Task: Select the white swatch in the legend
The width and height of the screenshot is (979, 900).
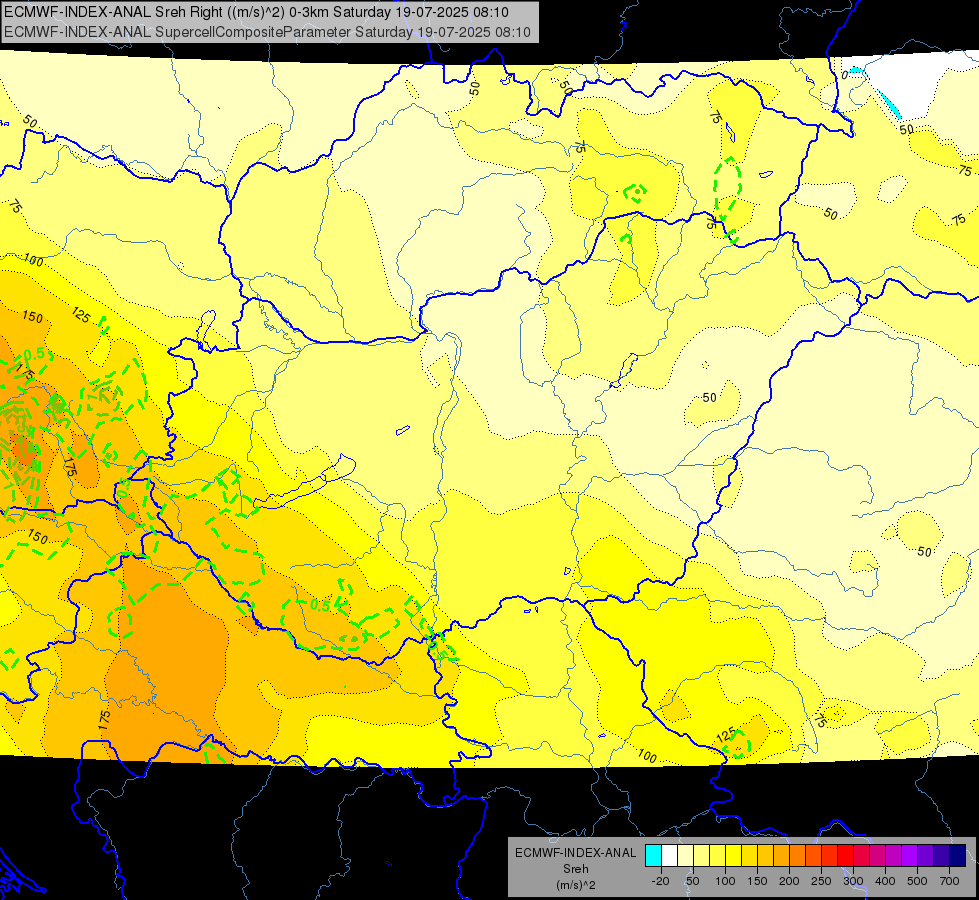Action: click(669, 856)
